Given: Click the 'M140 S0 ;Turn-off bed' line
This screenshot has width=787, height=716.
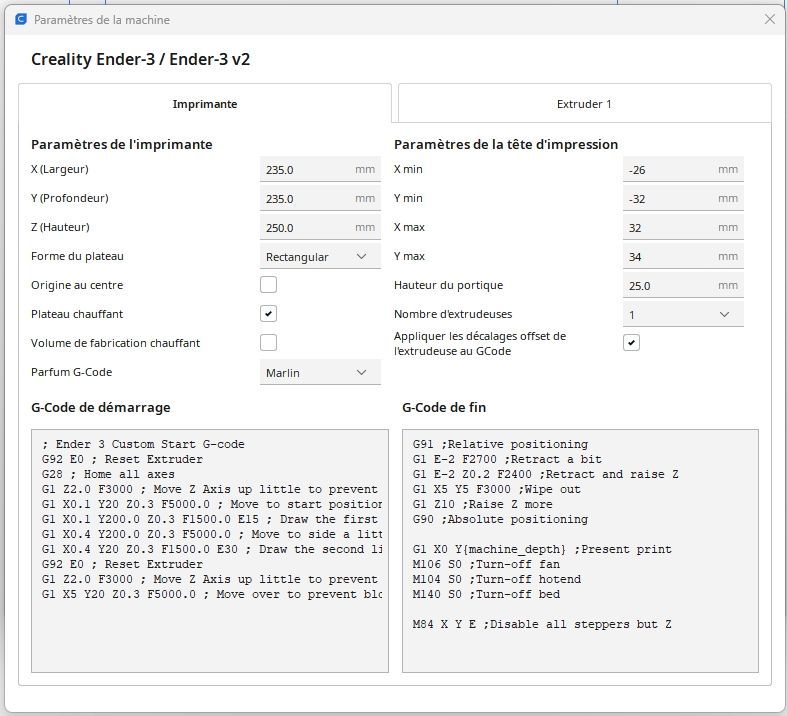Looking at the screenshot, I should [486, 594].
